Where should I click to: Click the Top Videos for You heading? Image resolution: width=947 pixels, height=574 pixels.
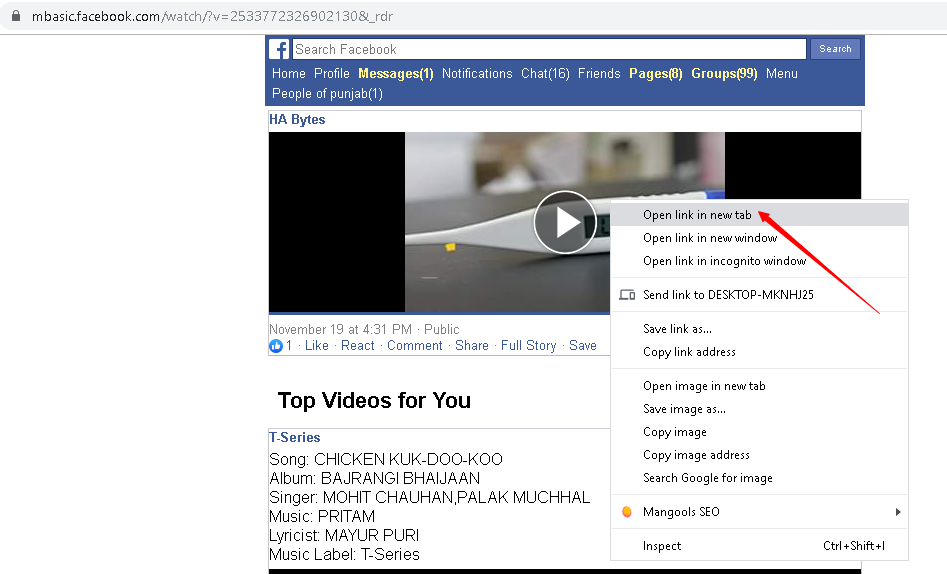(x=374, y=400)
